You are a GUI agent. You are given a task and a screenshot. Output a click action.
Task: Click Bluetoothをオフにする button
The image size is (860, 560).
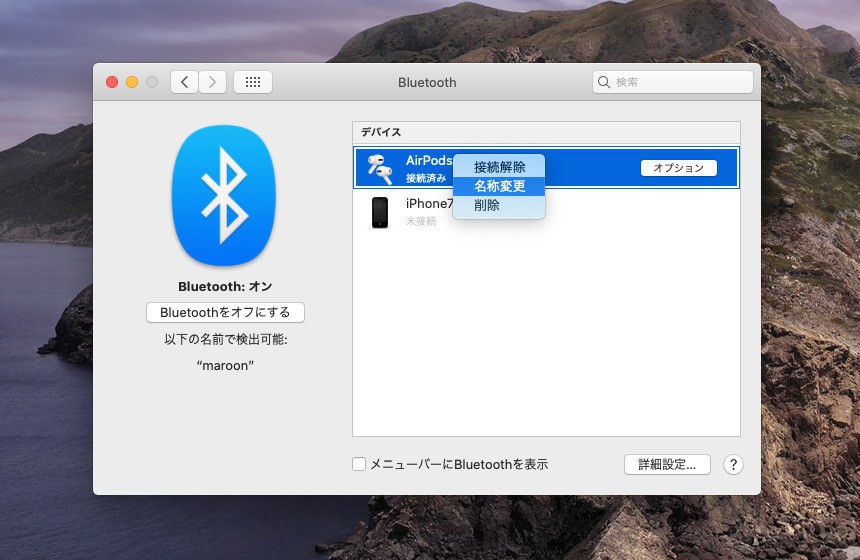click(225, 312)
